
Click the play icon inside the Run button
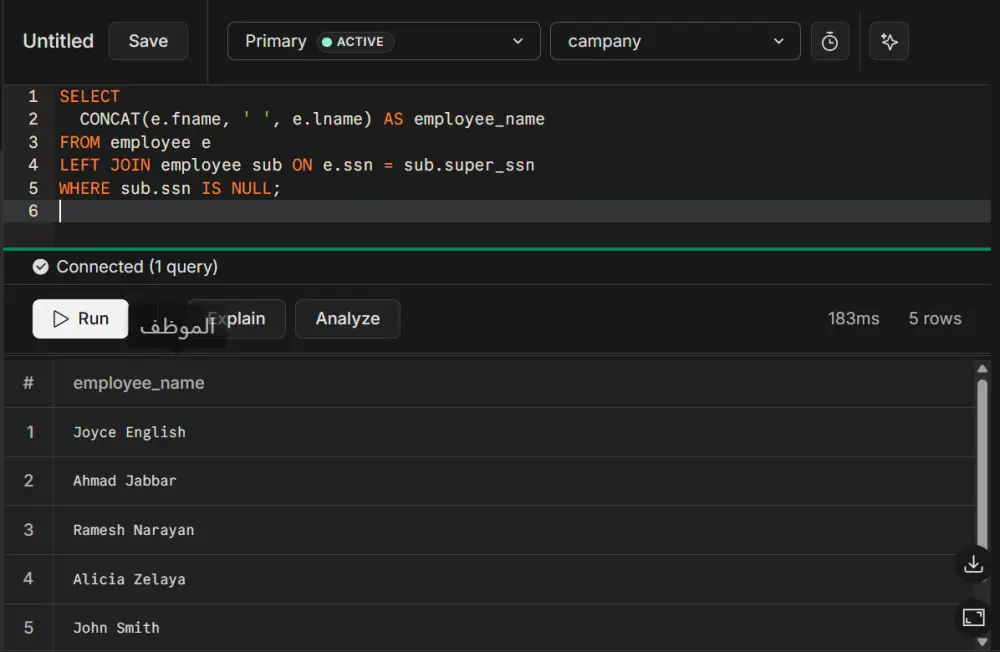(61, 318)
